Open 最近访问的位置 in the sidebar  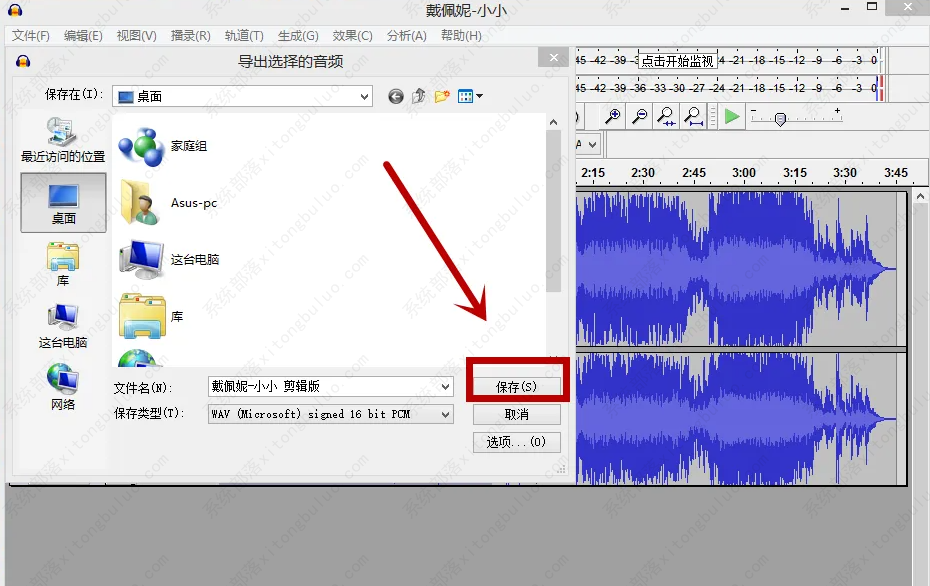63,140
